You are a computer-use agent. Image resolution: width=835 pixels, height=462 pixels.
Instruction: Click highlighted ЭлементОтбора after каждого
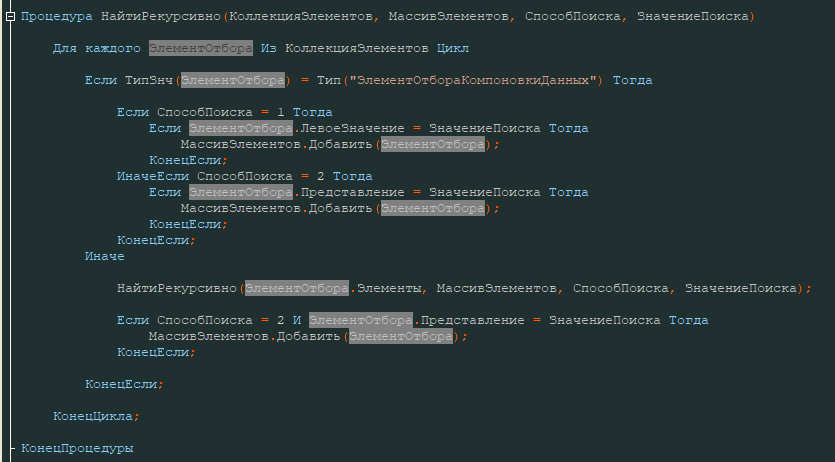point(201,48)
